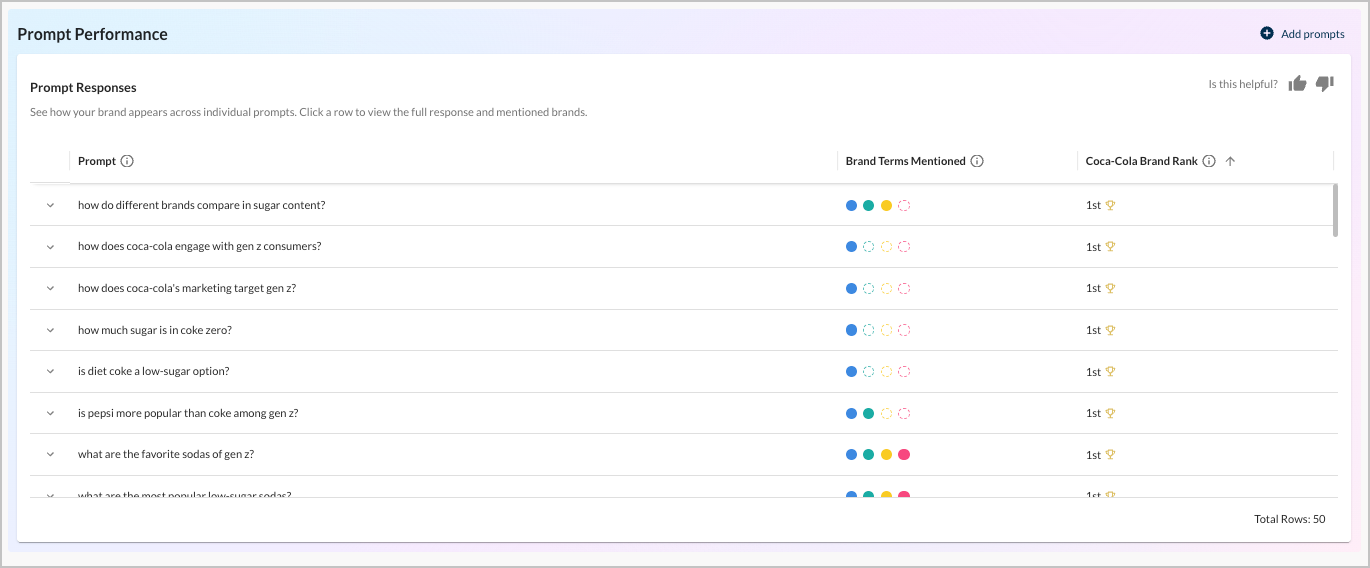
Task: Expand row 'how do different brands compare in sugar content?'
Action: click(50, 205)
